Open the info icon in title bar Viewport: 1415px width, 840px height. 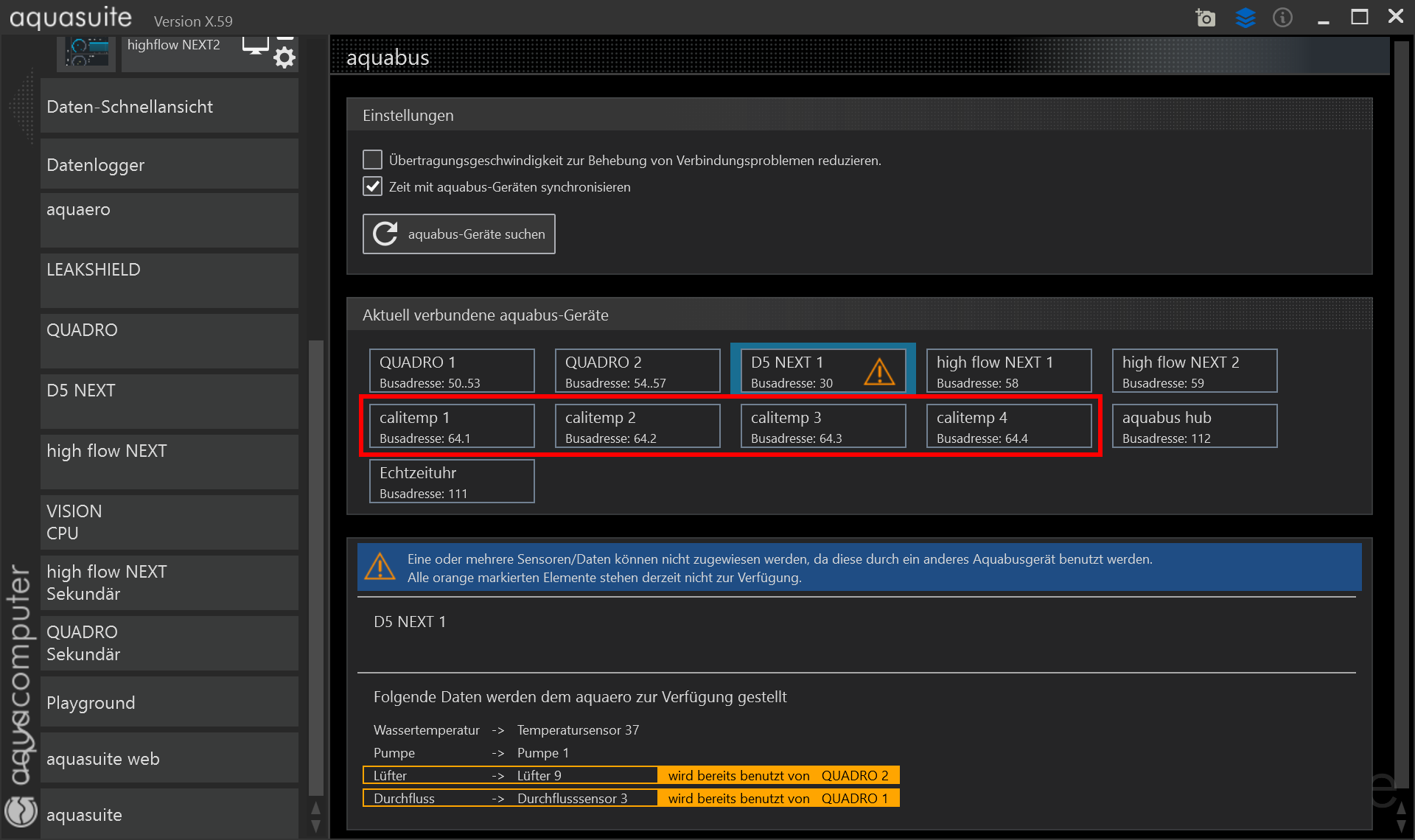click(1282, 18)
